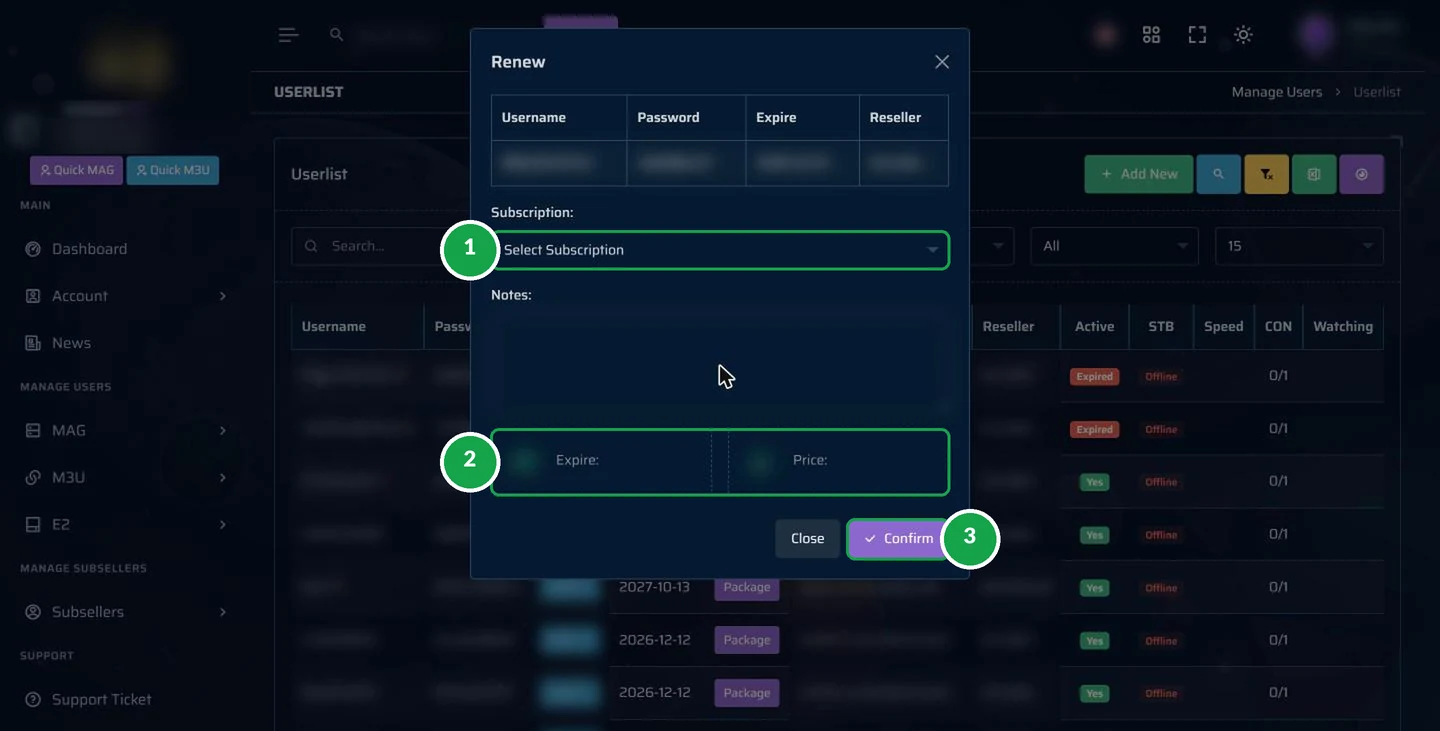Open News in sidebar

coord(71,343)
